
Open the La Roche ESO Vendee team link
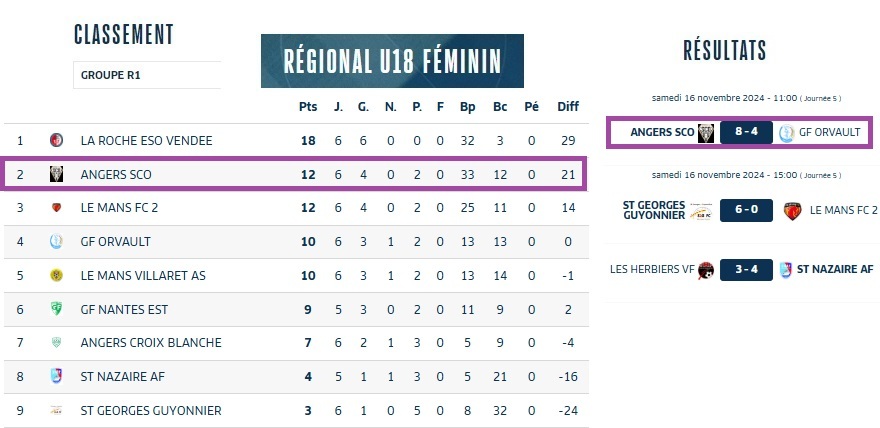click(x=146, y=141)
